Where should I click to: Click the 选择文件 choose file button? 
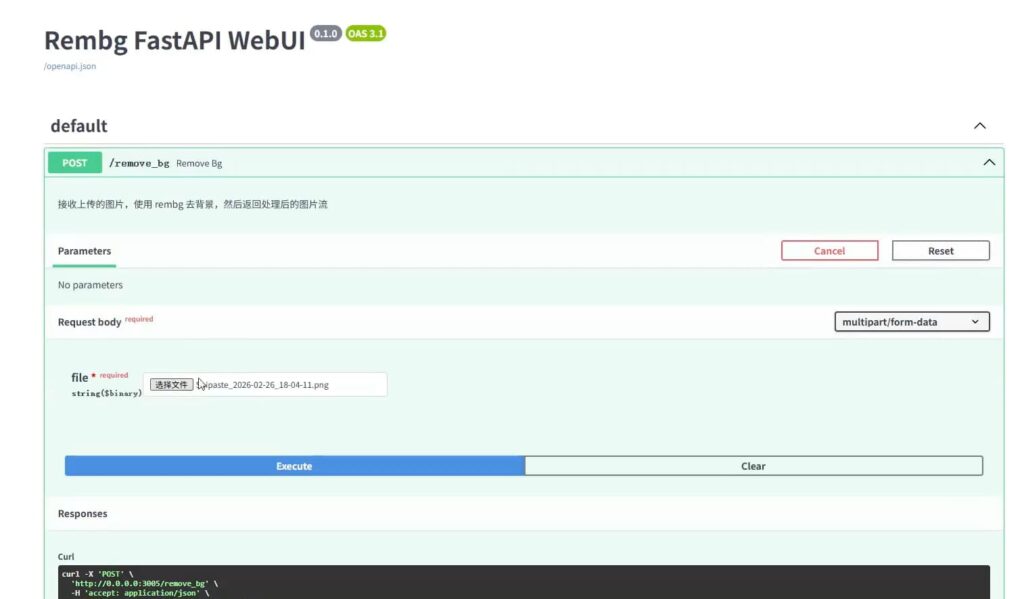[x=170, y=384]
